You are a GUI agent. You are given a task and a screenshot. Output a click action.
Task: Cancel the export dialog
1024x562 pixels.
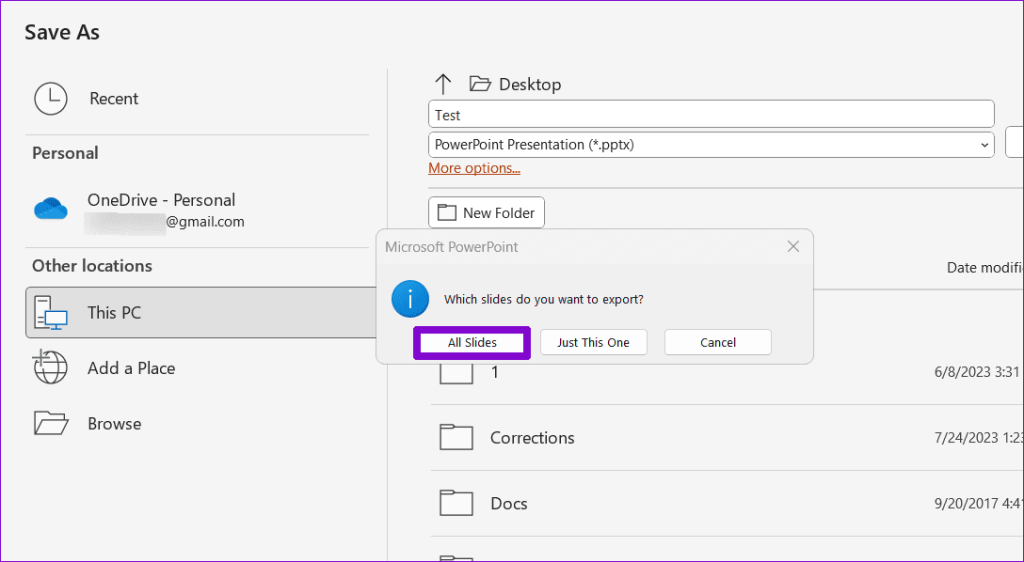[718, 343]
